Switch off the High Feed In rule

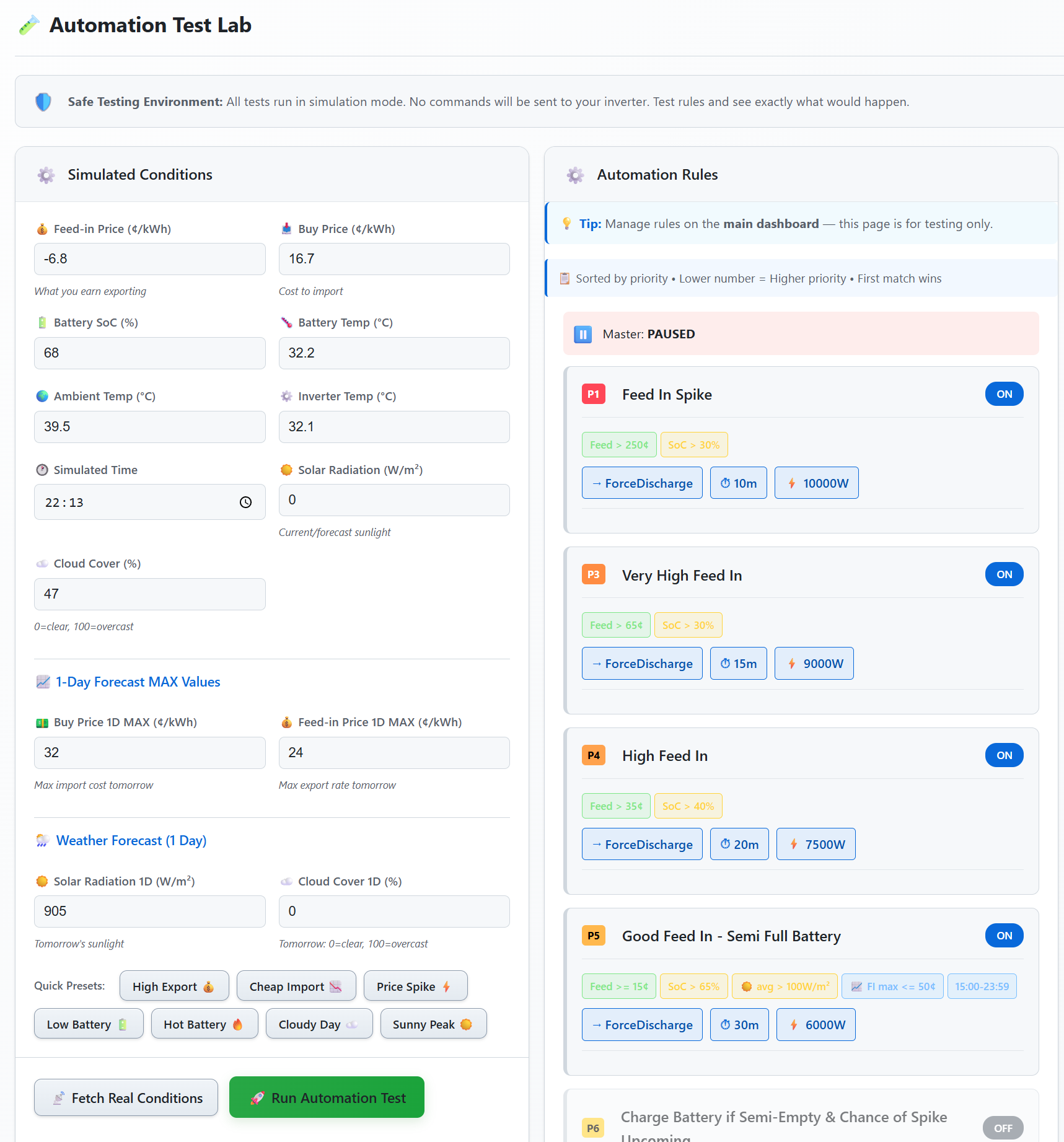pos(1004,755)
